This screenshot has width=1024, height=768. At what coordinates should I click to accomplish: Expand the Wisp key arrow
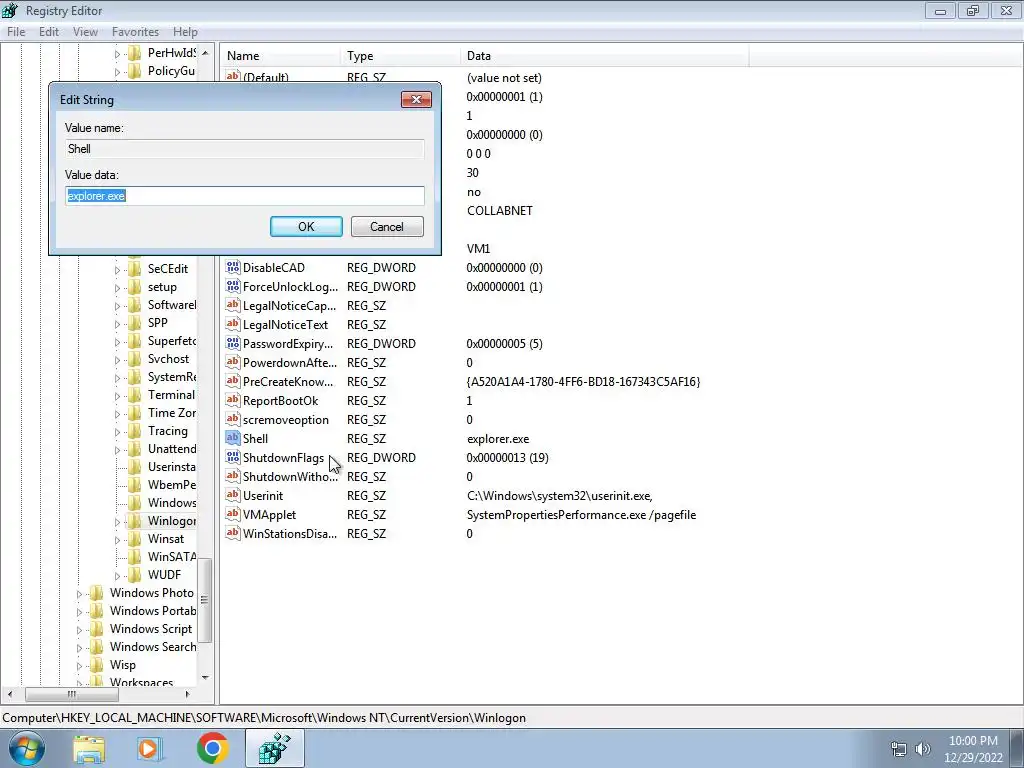(79, 665)
